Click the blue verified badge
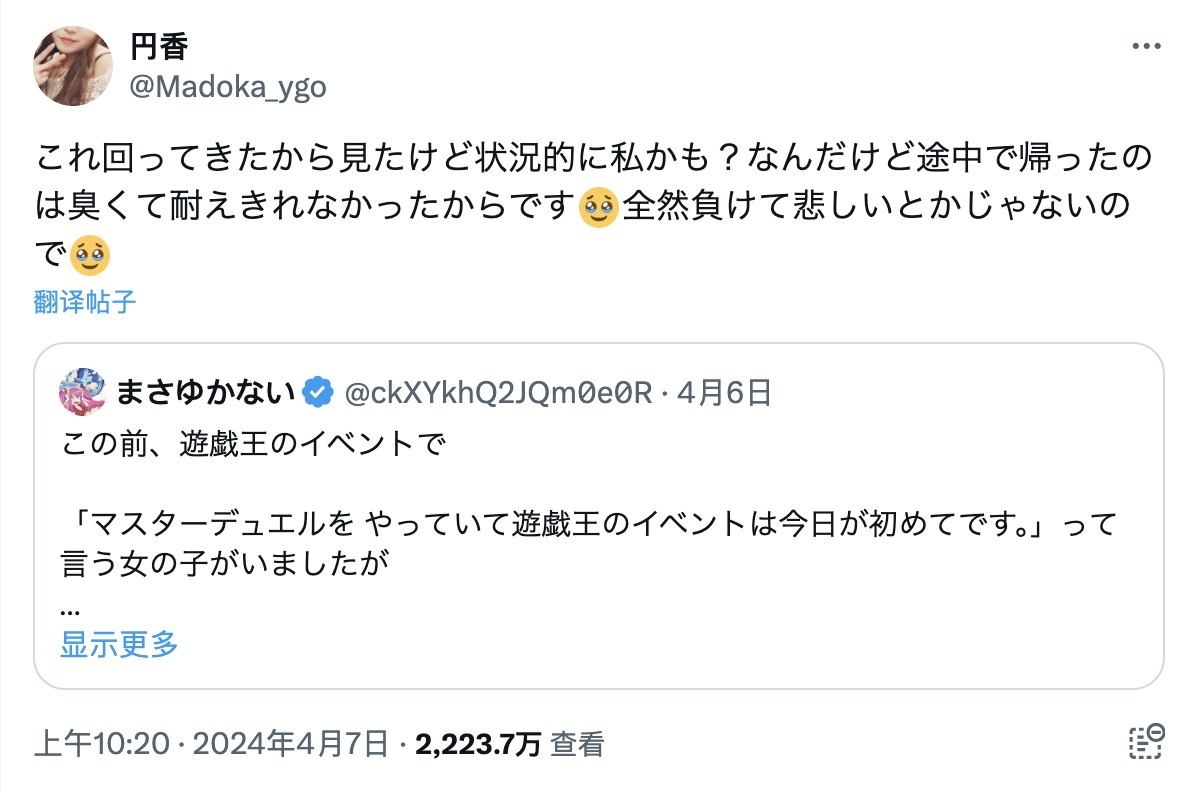This screenshot has width=1186, height=792. click(319, 393)
